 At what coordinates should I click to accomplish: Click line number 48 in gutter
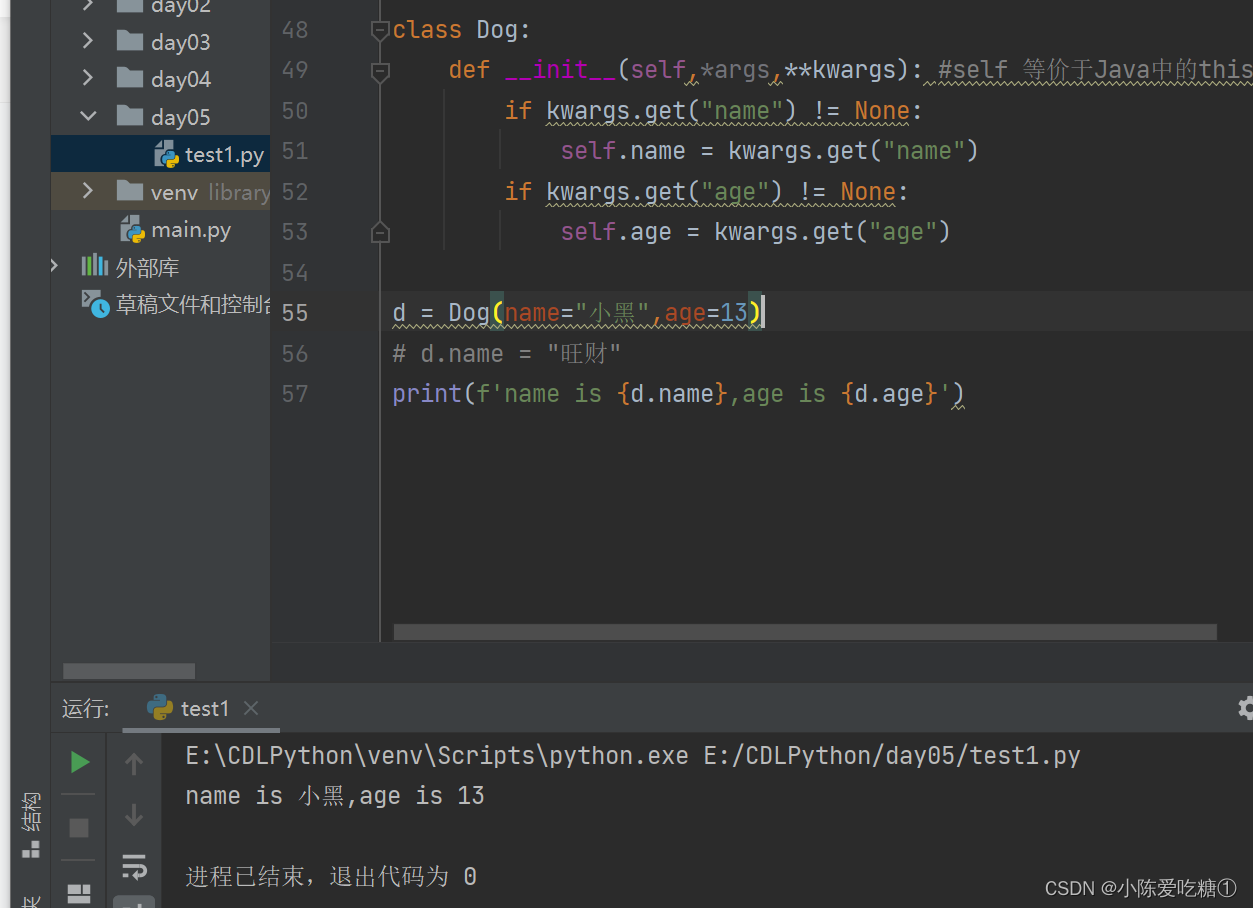pyautogui.click(x=295, y=30)
